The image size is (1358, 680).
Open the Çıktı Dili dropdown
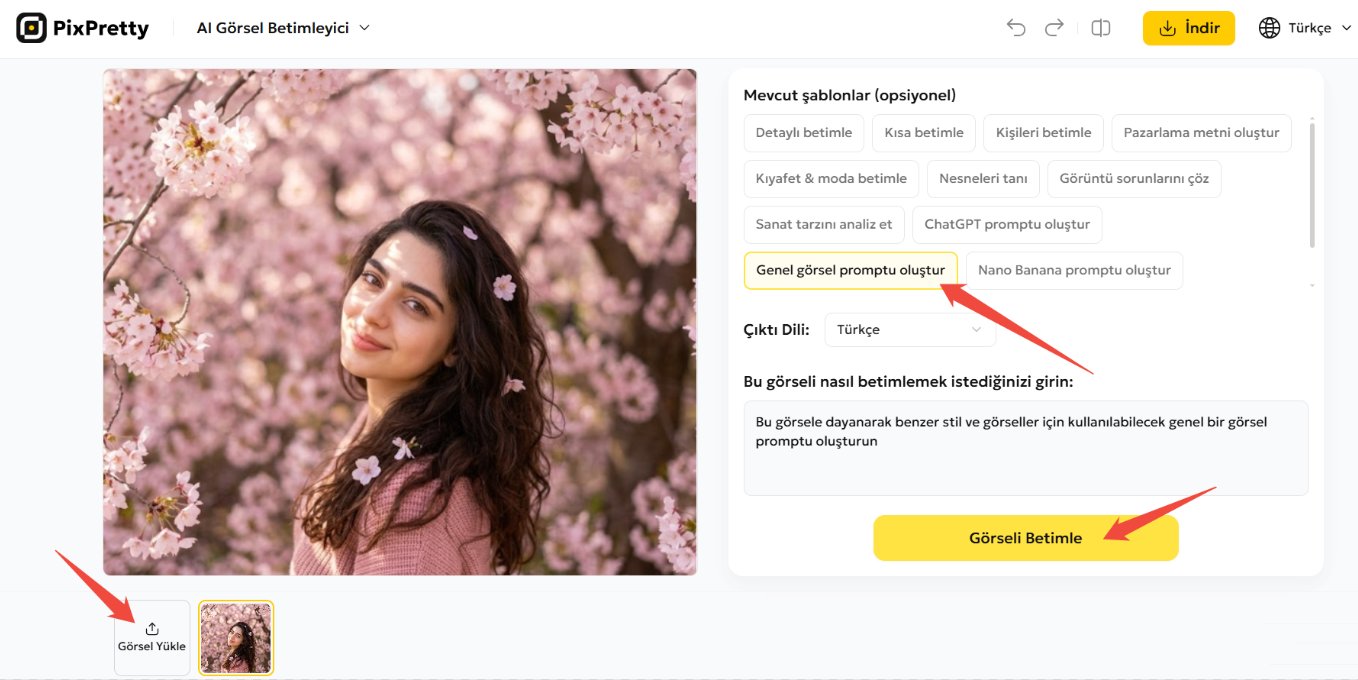[x=909, y=329]
